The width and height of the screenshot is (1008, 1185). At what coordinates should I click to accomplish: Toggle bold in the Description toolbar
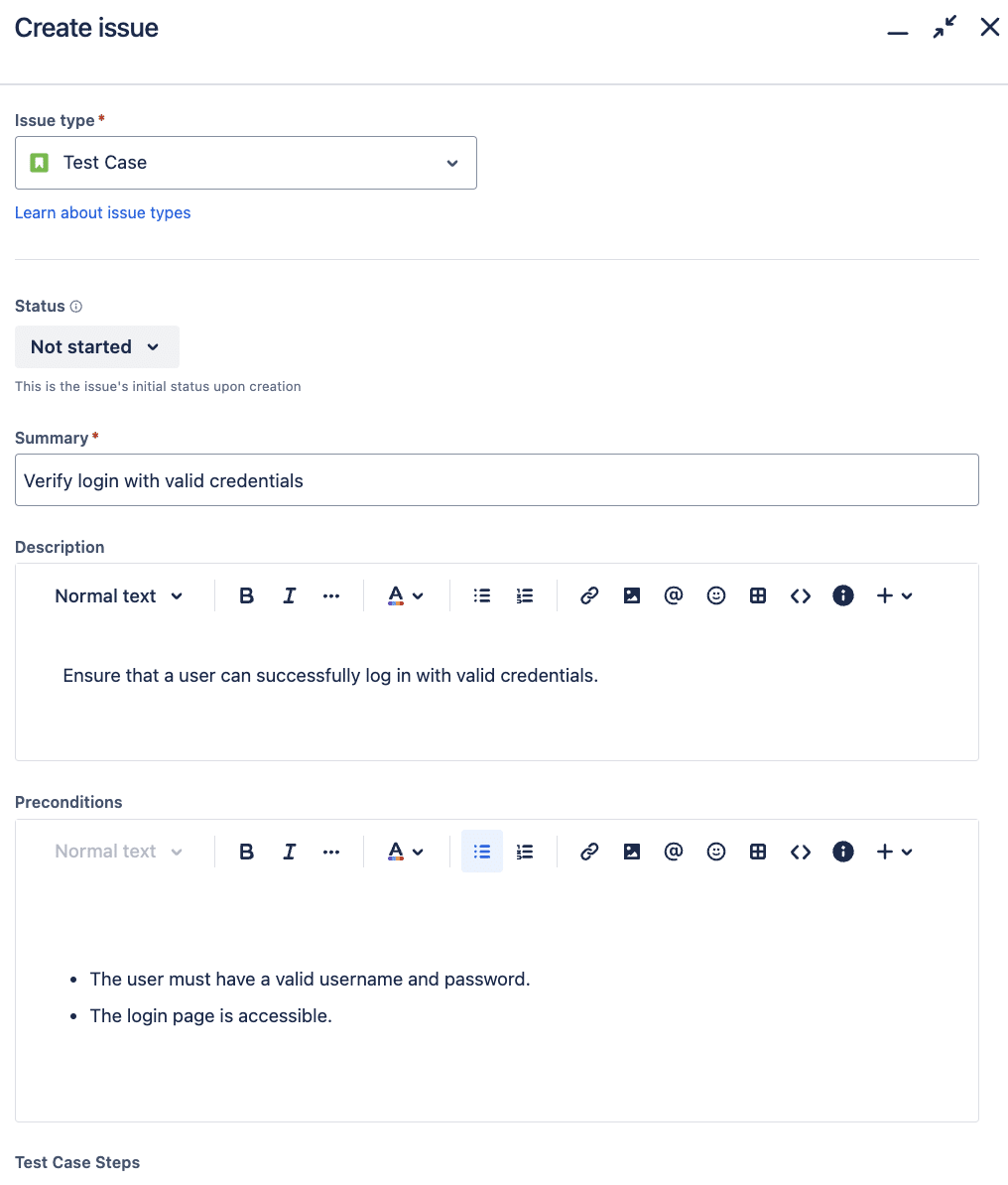[247, 595]
